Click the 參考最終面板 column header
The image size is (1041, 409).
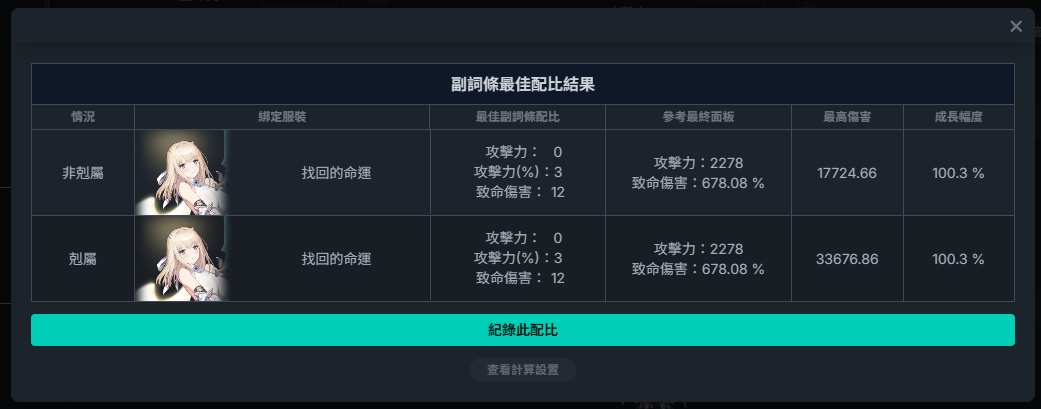[698, 117]
